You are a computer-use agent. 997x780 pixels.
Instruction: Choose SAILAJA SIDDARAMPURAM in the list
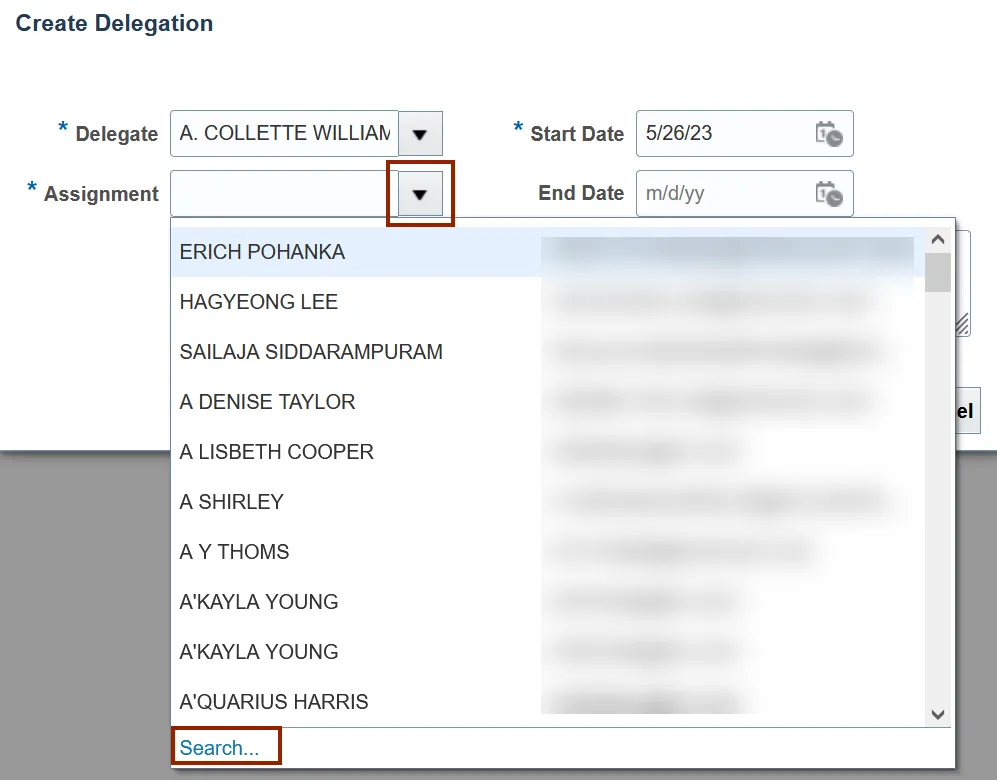[311, 352]
